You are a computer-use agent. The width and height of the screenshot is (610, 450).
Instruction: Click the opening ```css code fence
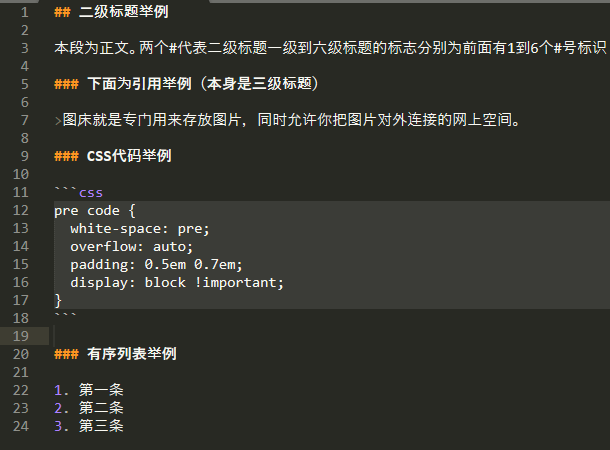pyautogui.click(x=79, y=192)
